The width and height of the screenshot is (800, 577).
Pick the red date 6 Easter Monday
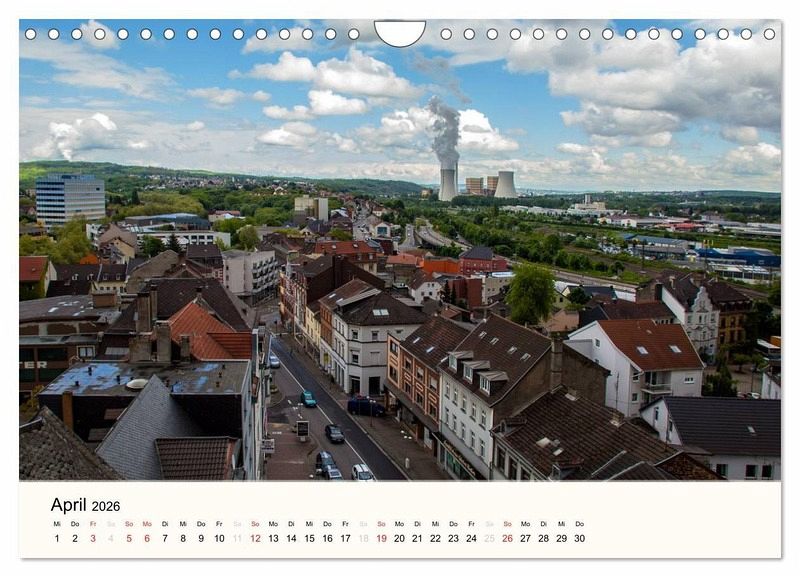tap(147, 538)
